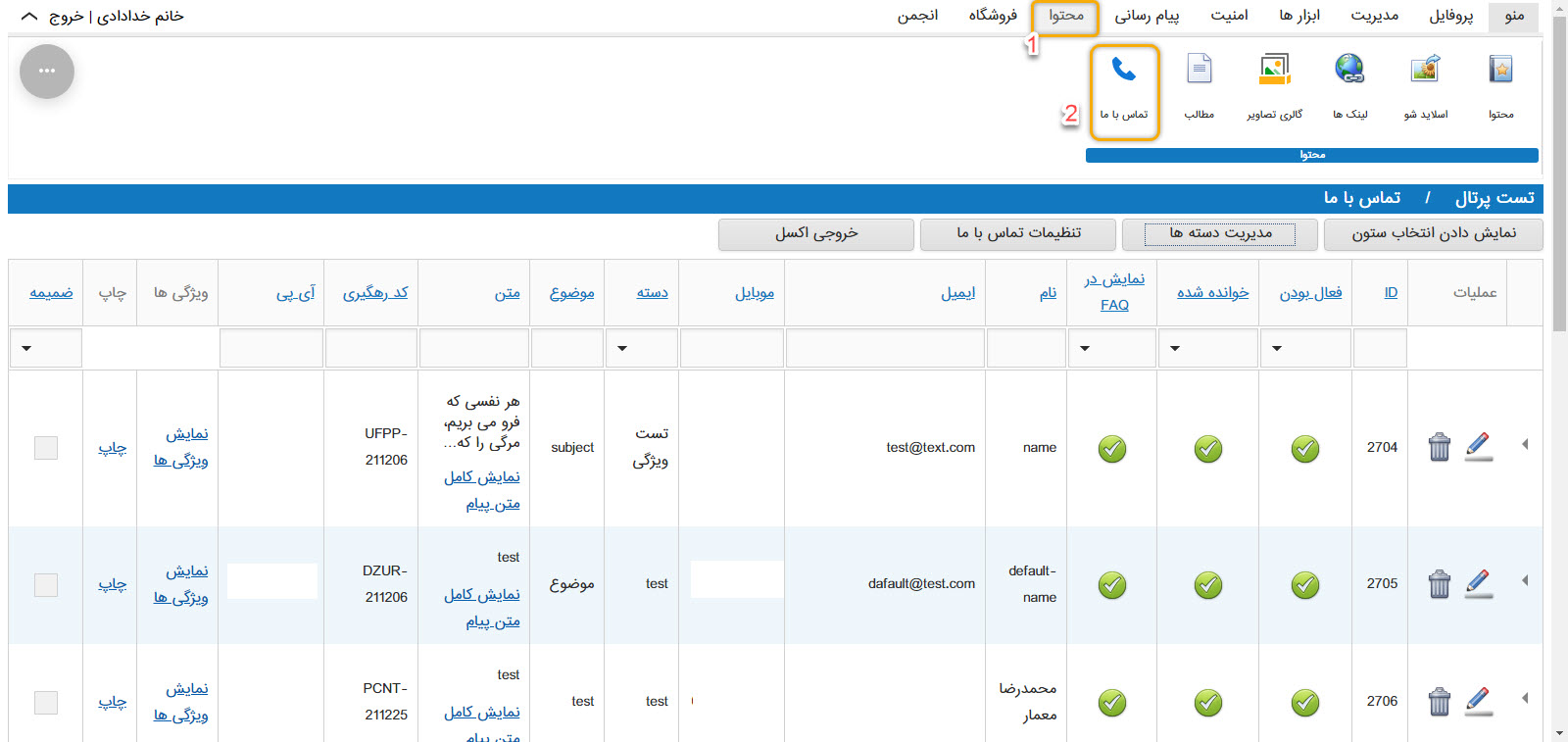1568x742 pixels.
Task: Open the مطالب document icon
Action: tap(1199, 71)
